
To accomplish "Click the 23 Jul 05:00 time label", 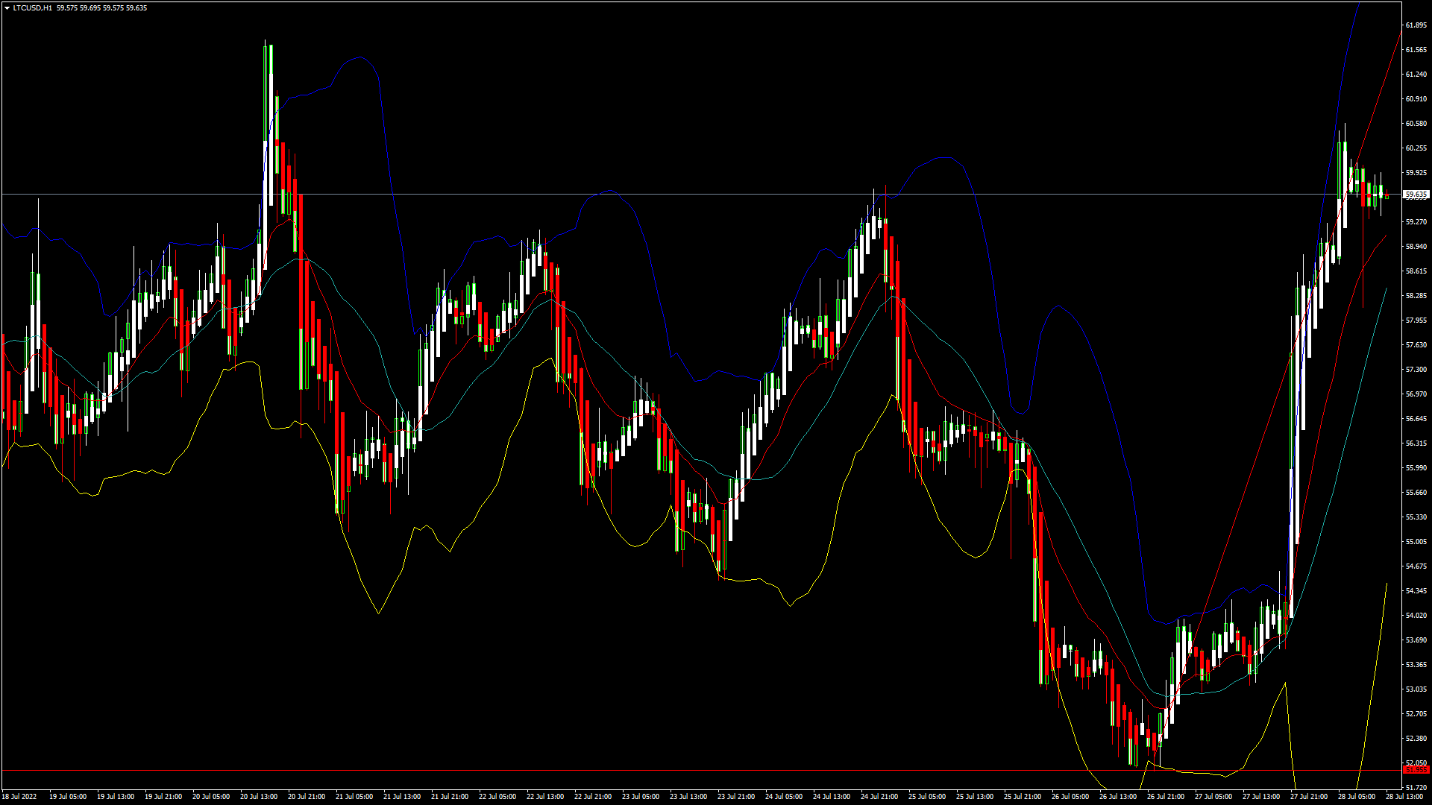I will click(x=641, y=797).
